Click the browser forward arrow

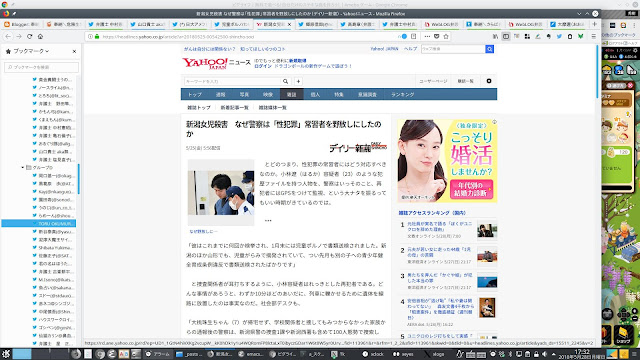19,37
